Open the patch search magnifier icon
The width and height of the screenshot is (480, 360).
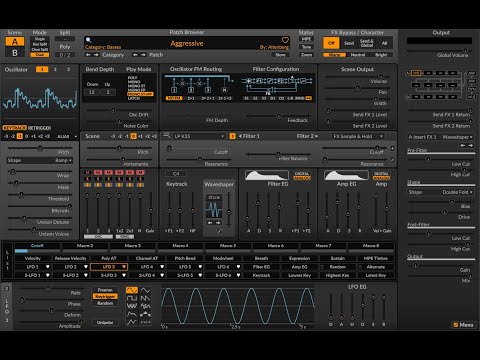pyautogui.click(x=89, y=40)
